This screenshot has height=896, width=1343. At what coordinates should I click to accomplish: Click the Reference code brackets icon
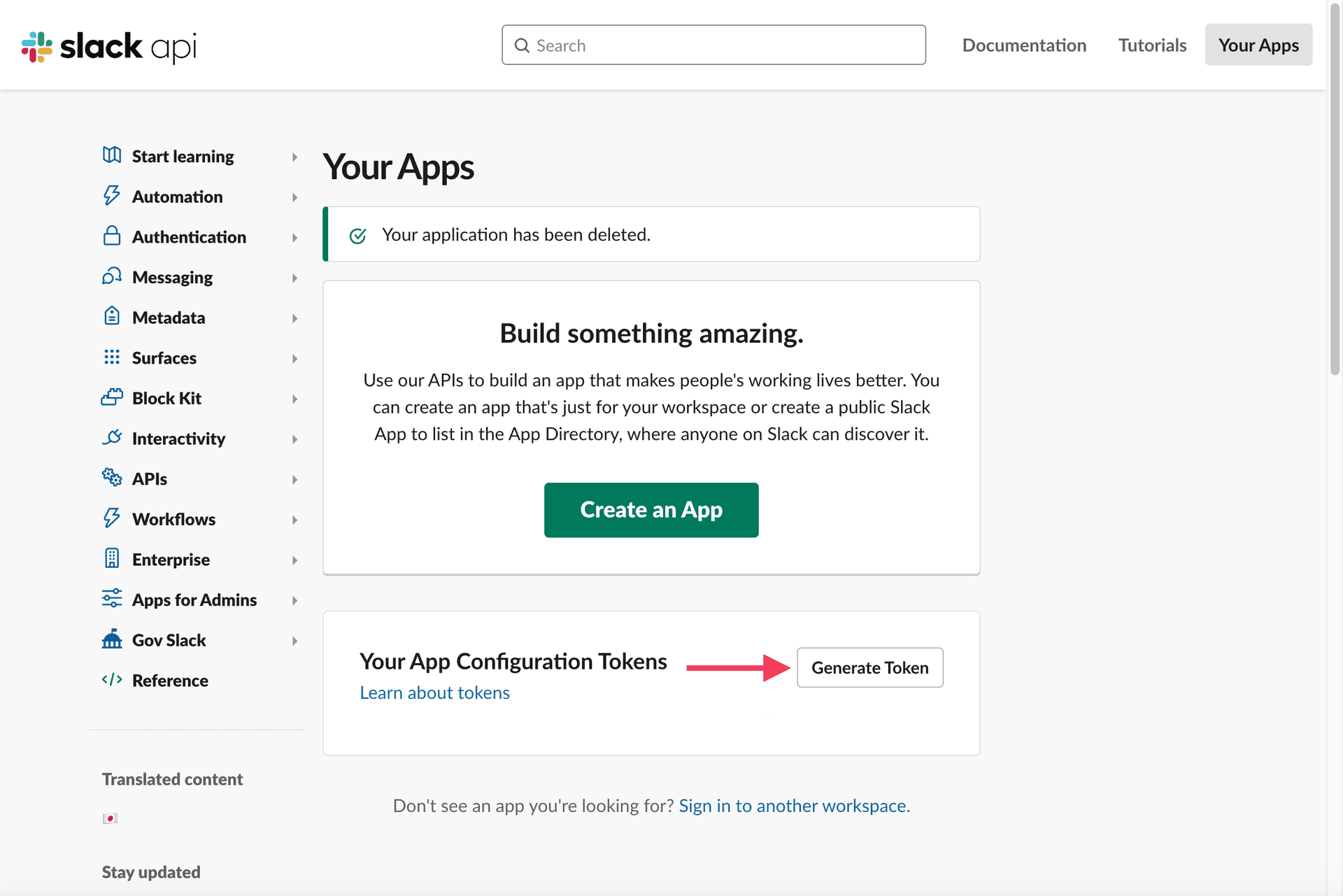pyautogui.click(x=112, y=679)
